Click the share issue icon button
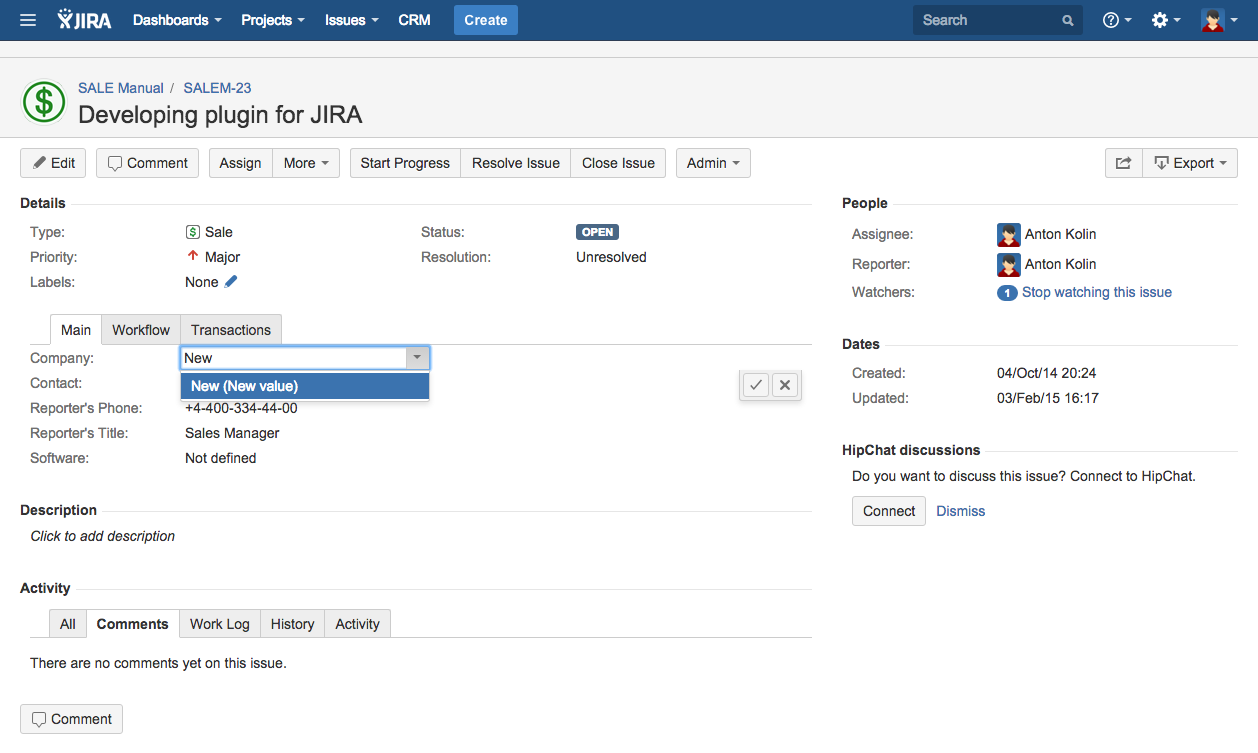The height and width of the screenshot is (753, 1258). 1123,163
